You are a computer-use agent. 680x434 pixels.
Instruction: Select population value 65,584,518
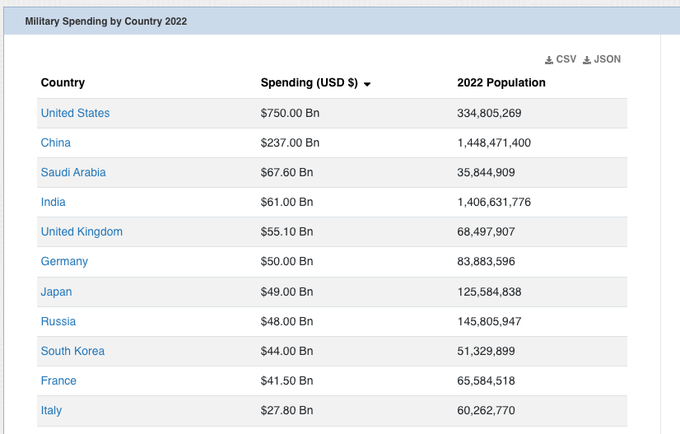pos(486,381)
